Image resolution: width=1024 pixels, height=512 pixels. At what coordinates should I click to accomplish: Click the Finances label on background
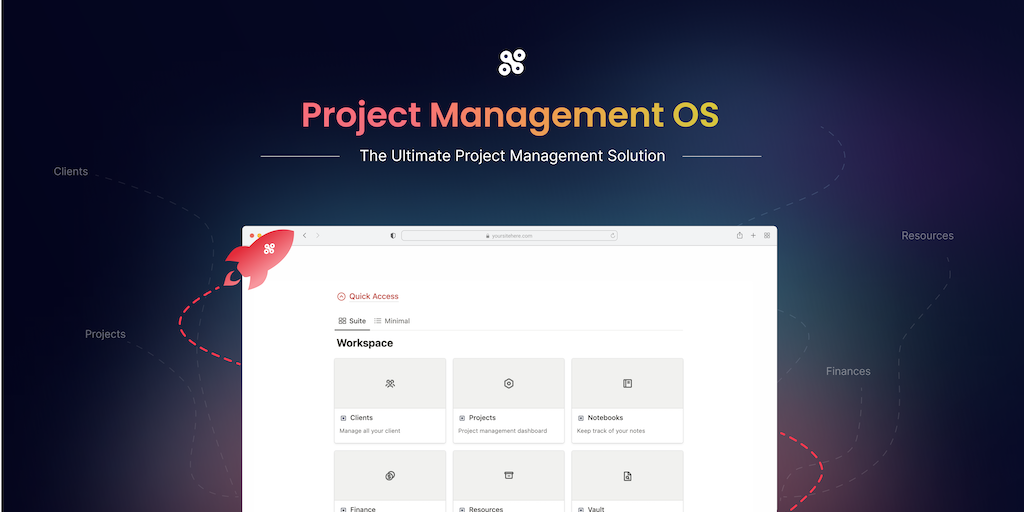[x=848, y=372]
